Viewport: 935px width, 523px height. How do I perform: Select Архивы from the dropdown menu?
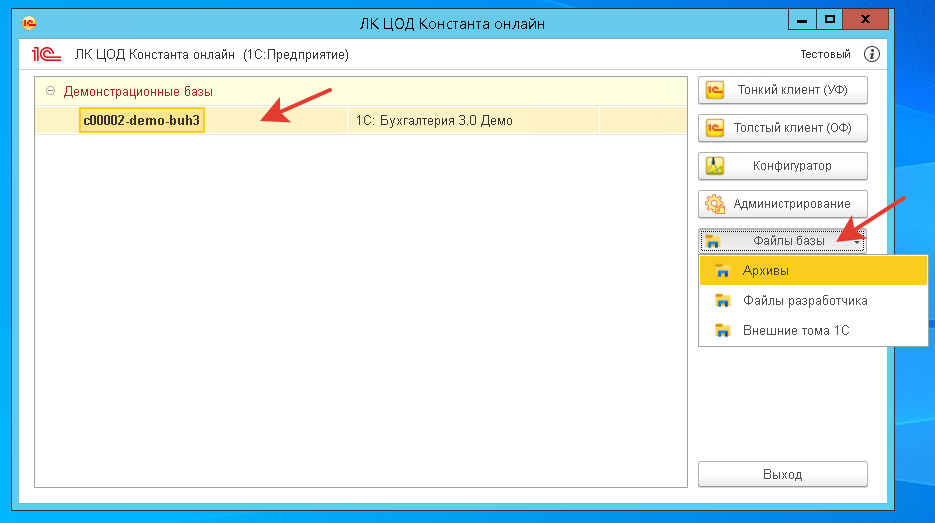click(766, 271)
